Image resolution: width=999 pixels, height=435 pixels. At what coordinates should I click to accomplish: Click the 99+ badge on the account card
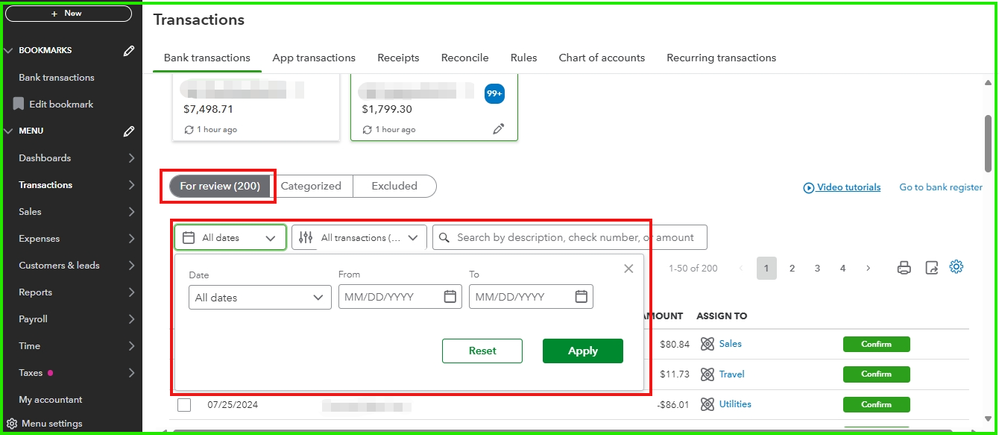point(494,93)
